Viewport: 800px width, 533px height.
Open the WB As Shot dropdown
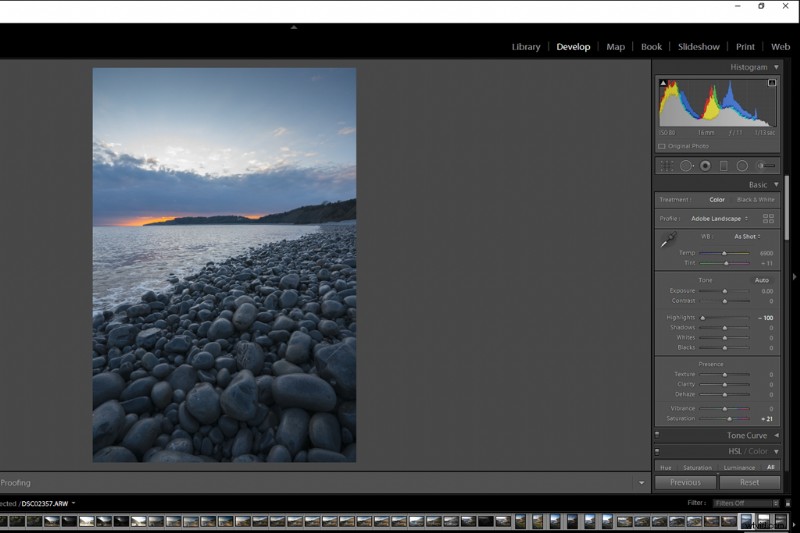(747, 237)
